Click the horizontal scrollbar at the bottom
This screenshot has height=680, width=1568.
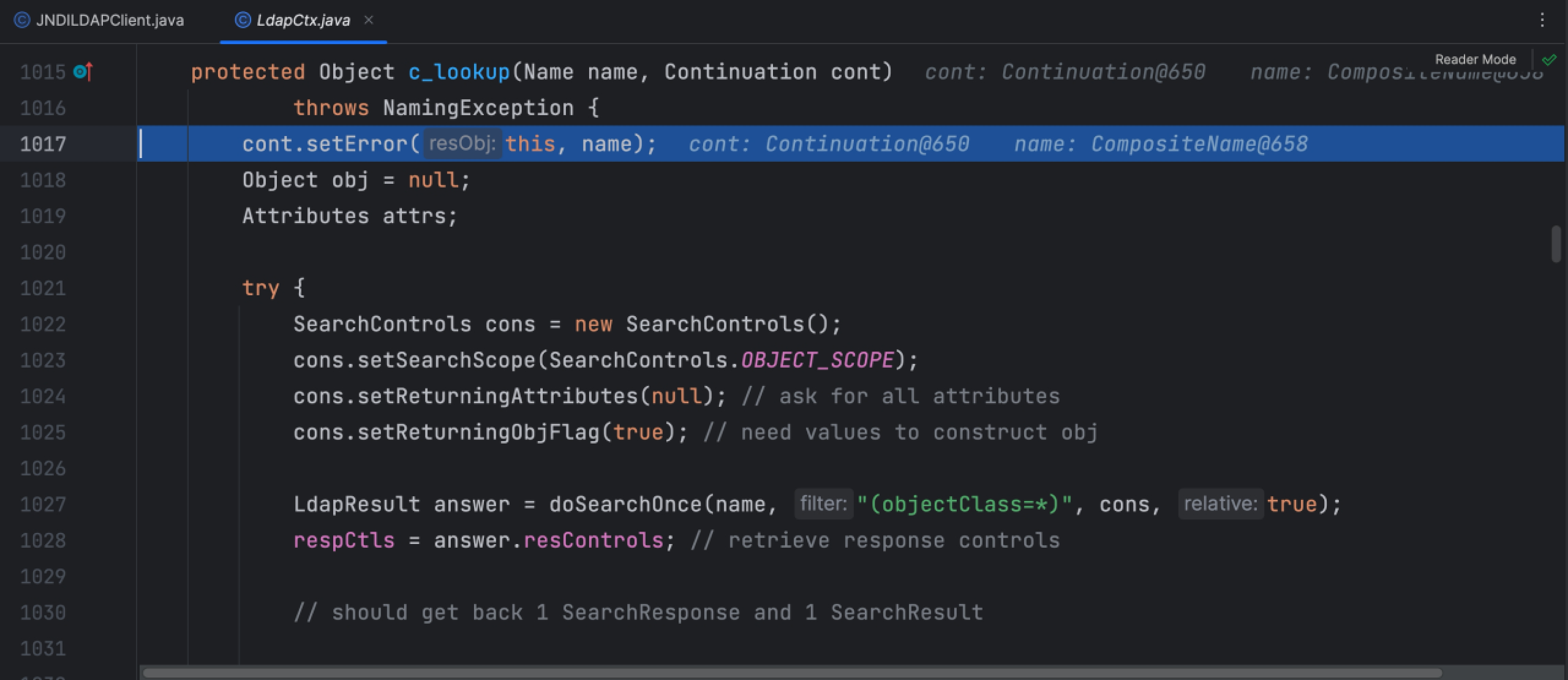pyautogui.click(x=792, y=673)
